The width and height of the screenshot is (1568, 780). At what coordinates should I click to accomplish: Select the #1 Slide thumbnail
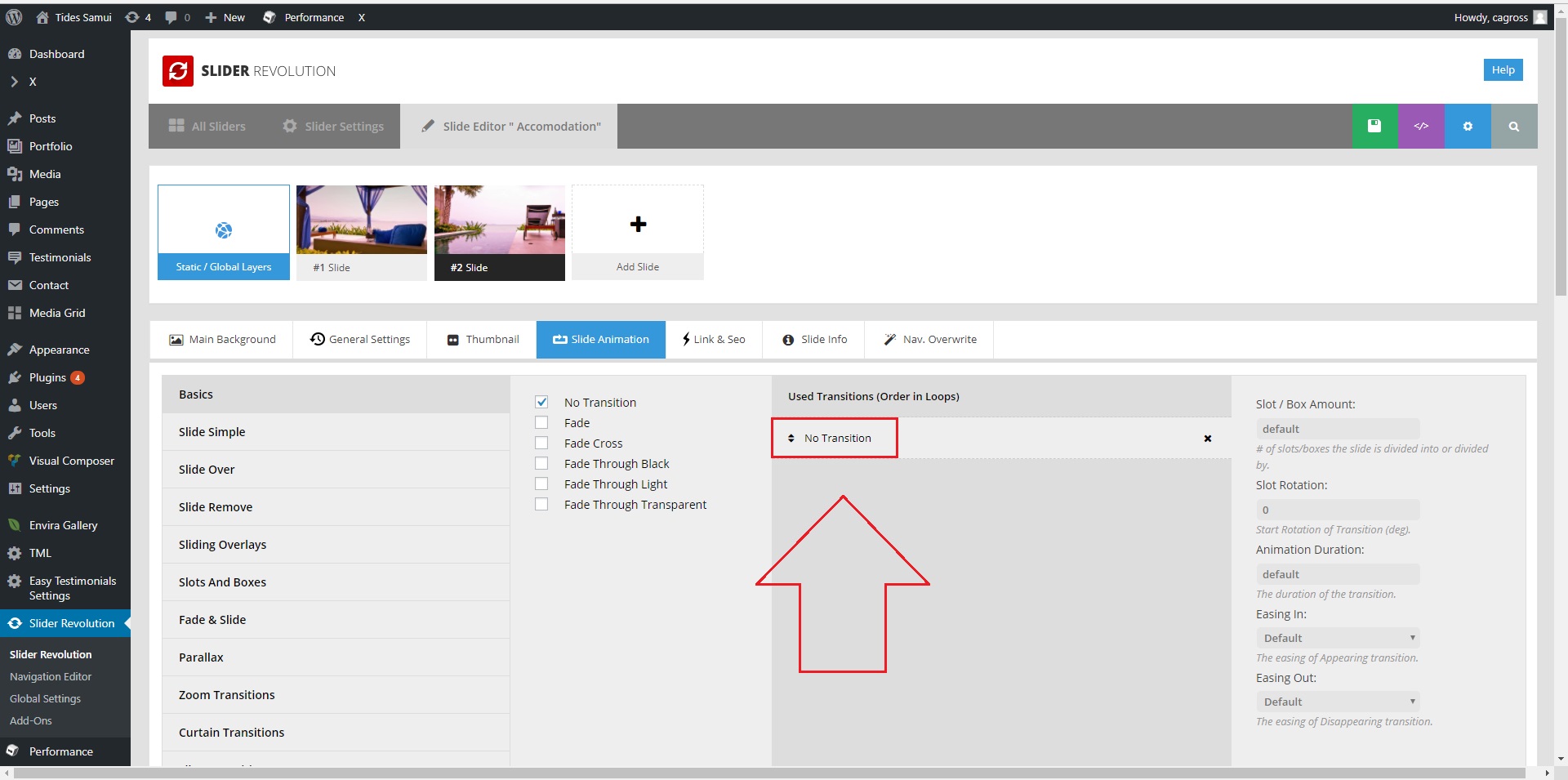[362, 233]
